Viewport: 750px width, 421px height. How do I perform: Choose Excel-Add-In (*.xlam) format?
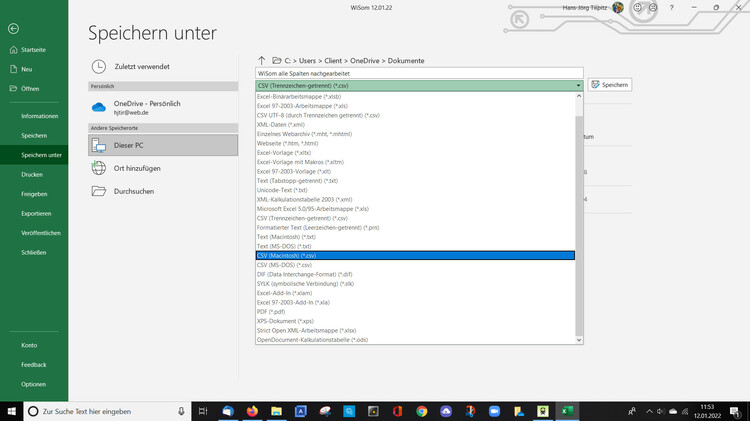(x=415, y=293)
